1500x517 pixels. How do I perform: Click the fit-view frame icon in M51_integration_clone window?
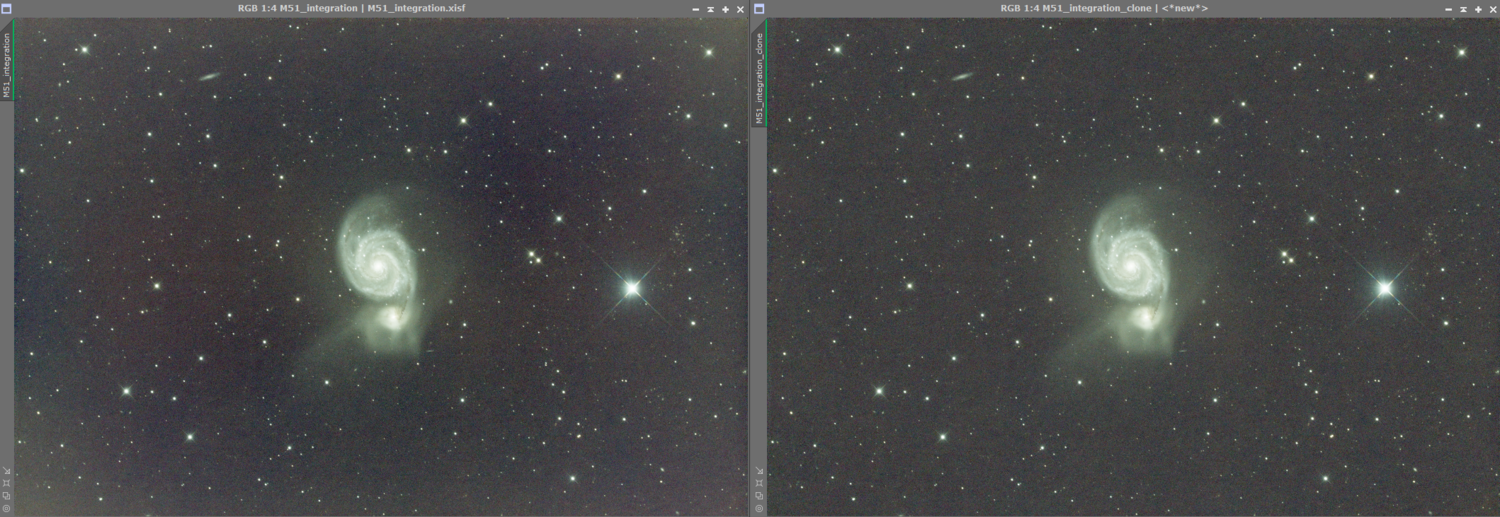click(x=759, y=483)
